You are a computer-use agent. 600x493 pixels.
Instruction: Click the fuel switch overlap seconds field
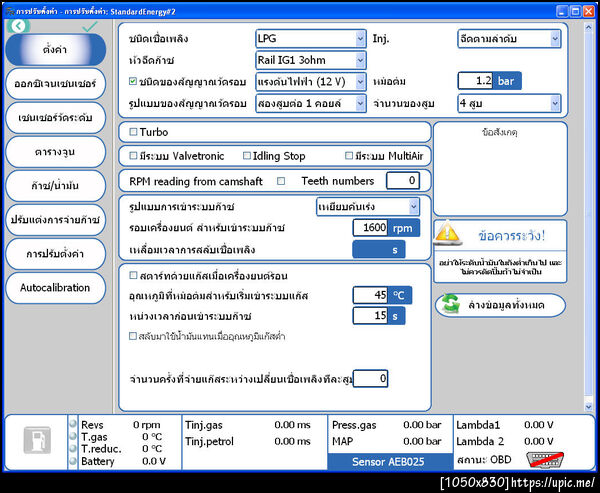click(x=378, y=250)
